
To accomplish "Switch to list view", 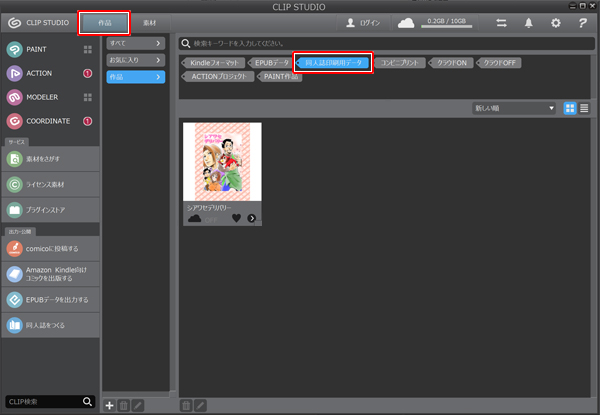I will (x=584, y=108).
